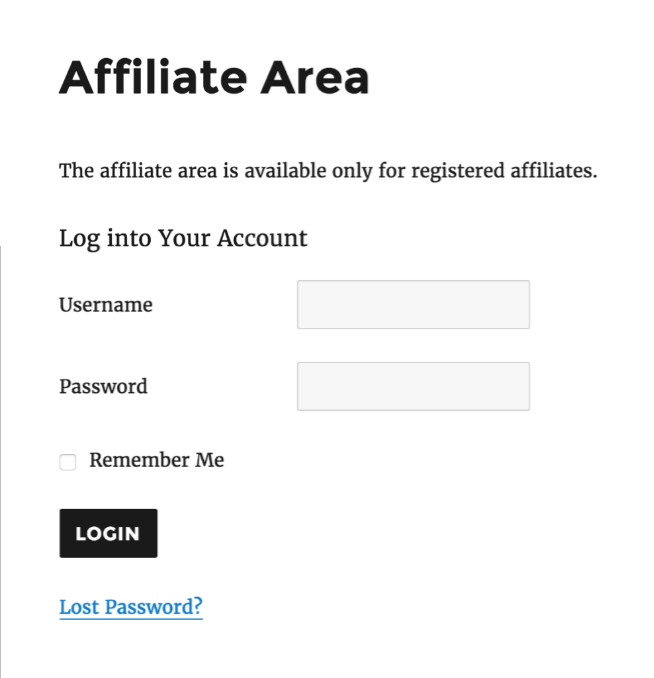Click the word 'affiliates.' ending the notice

(555, 170)
